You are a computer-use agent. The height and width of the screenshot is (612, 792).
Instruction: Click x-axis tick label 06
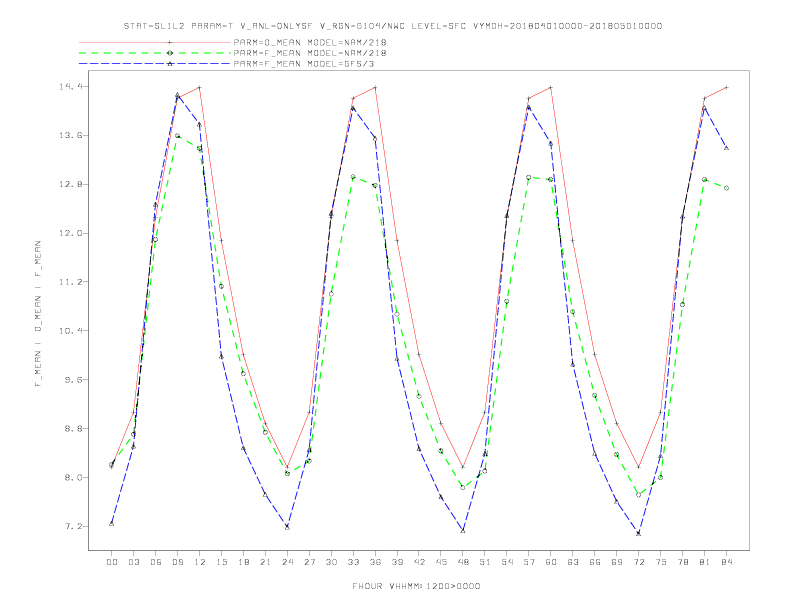[156, 562]
